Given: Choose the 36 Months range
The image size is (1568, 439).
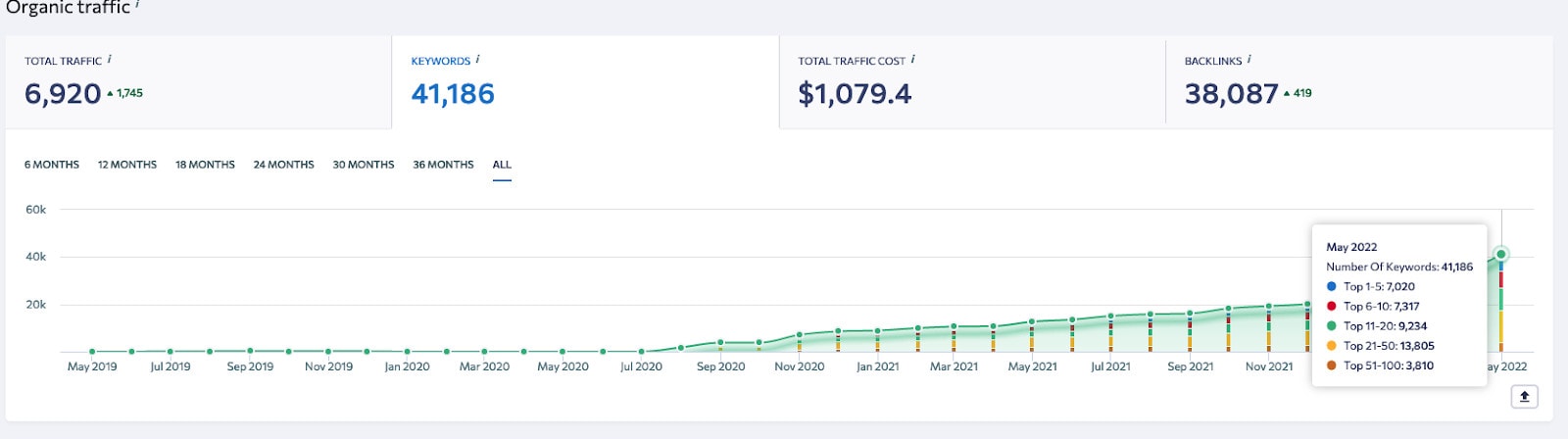Looking at the screenshot, I should [x=443, y=165].
